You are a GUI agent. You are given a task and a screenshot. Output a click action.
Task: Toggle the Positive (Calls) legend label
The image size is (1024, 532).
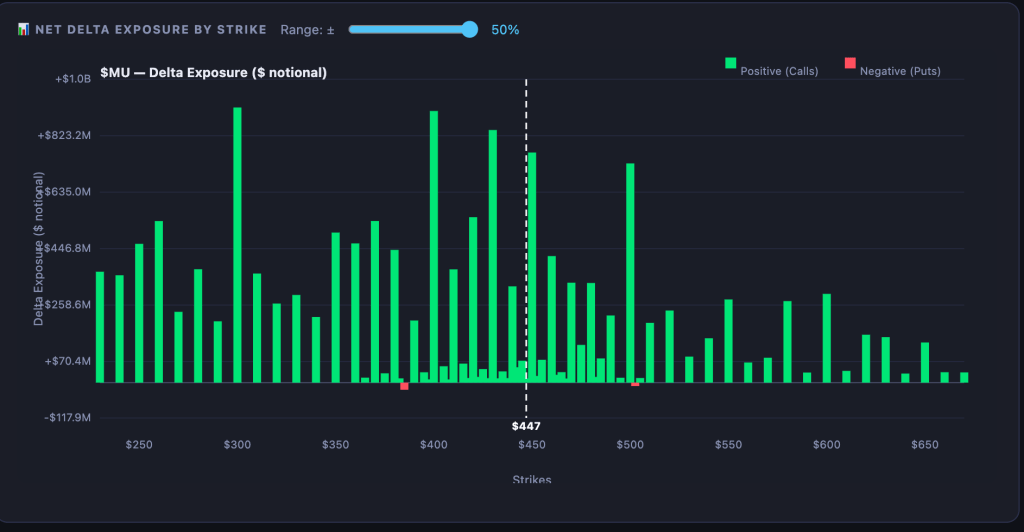[x=778, y=71]
